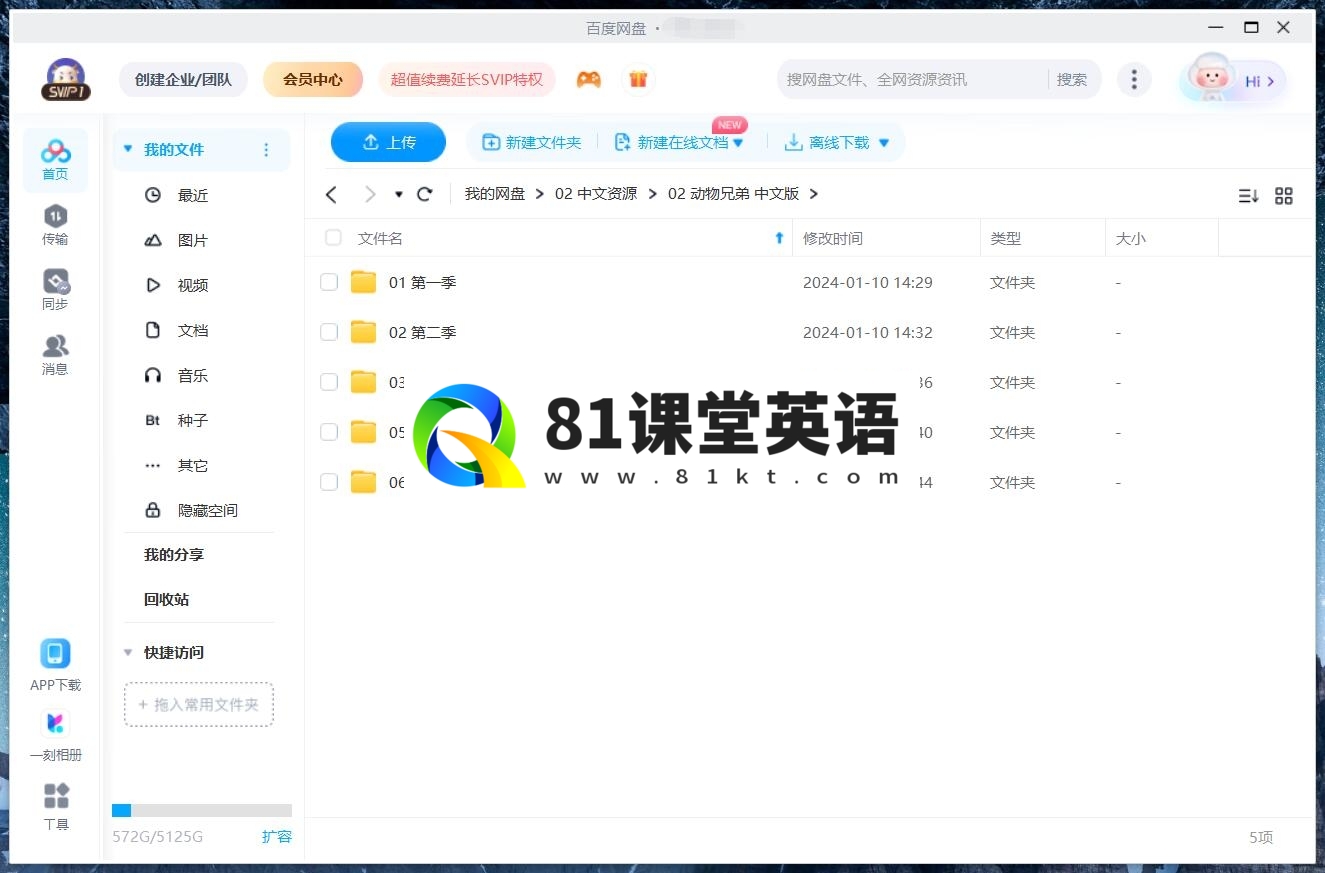Toggle the select-all checkbox in header
The height and width of the screenshot is (873, 1325).
tap(333, 238)
